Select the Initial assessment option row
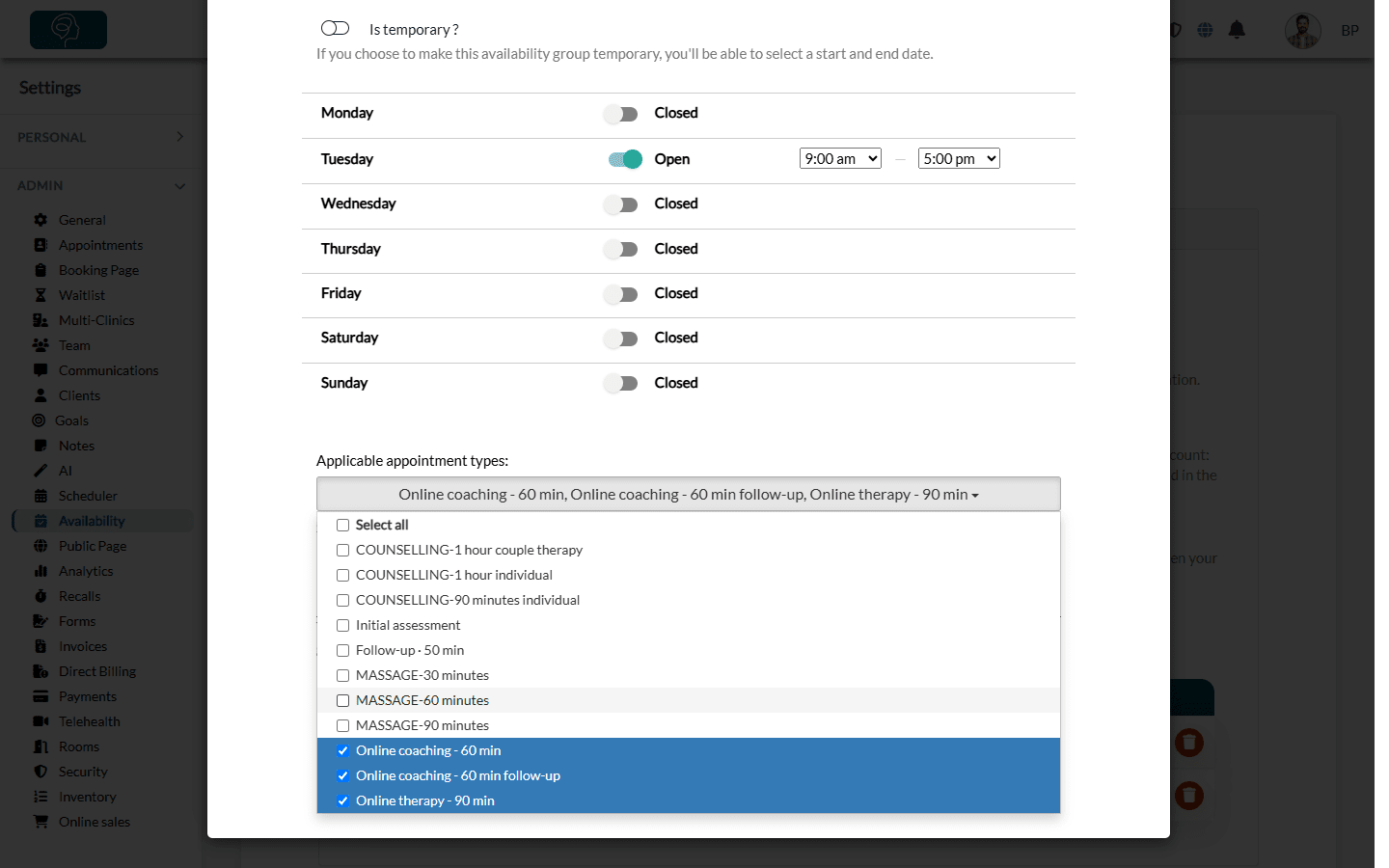1389x868 pixels. pos(689,625)
